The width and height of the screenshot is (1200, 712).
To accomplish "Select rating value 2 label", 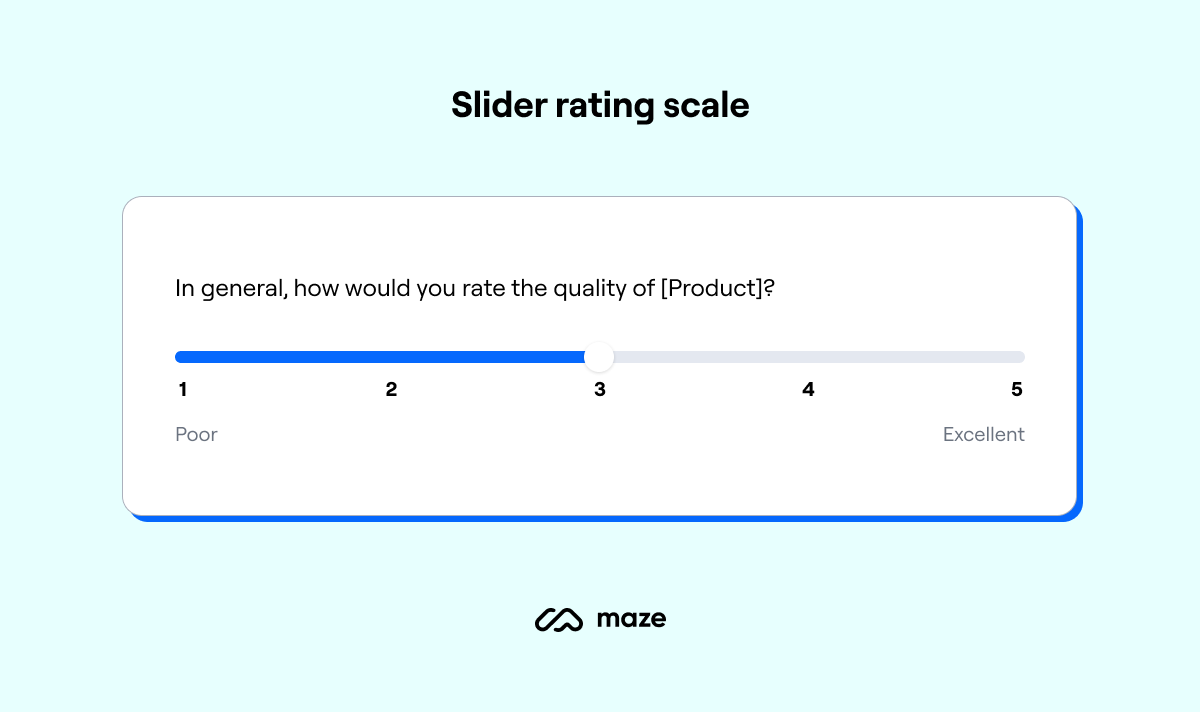I will click(391, 390).
